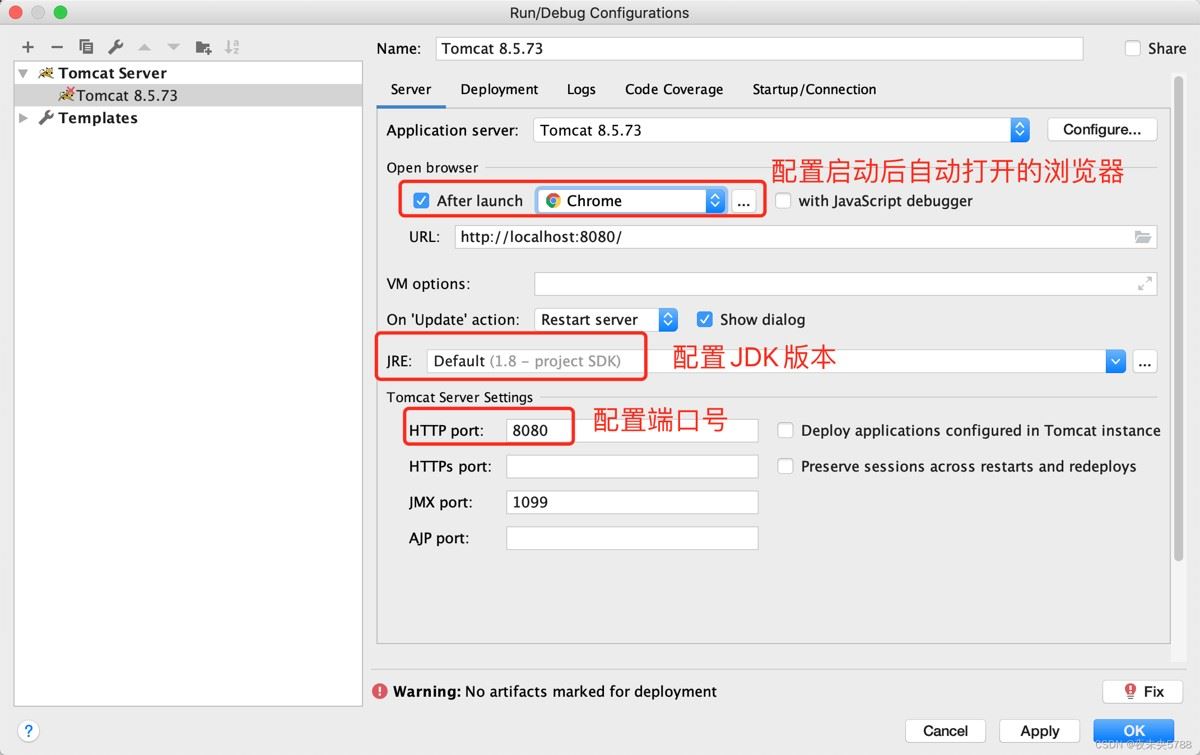The height and width of the screenshot is (755, 1200).
Task: Open the wrench edit defaults icon
Action: tap(115, 47)
